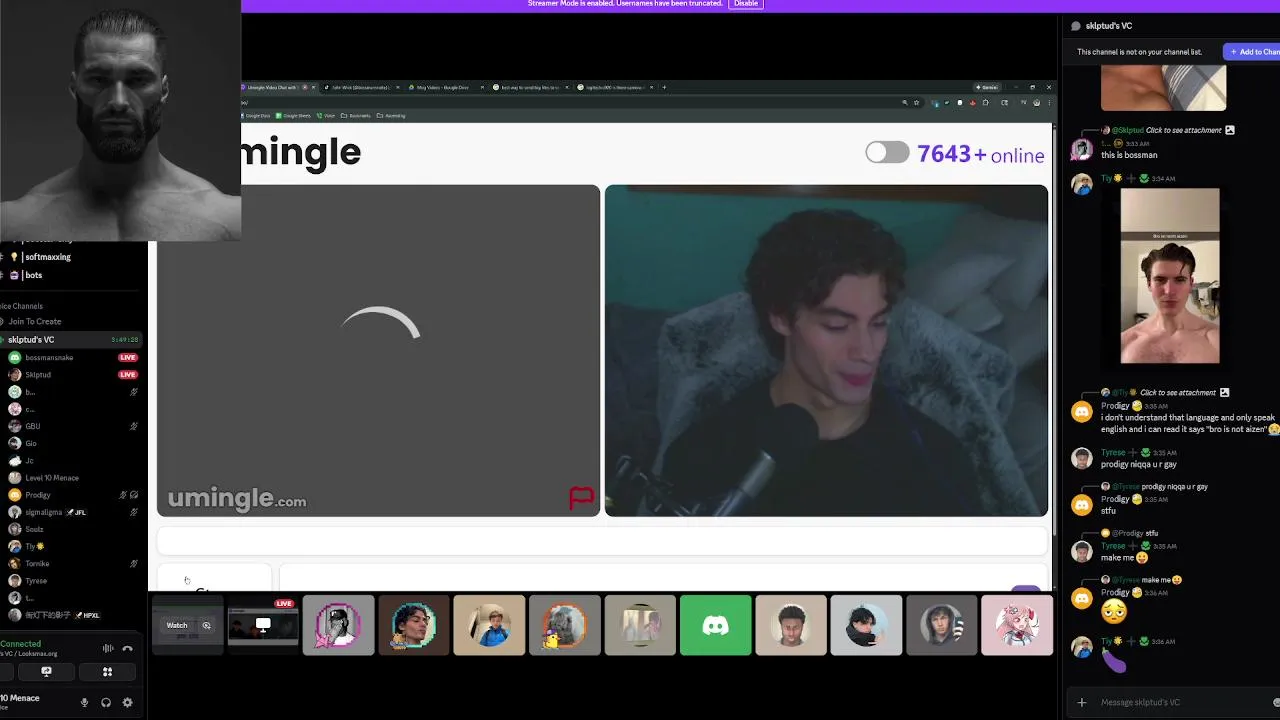Image resolution: width=1280 pixels, height=720 pixels.
Task: Click the 7643+ online counter
Action: 980,154
